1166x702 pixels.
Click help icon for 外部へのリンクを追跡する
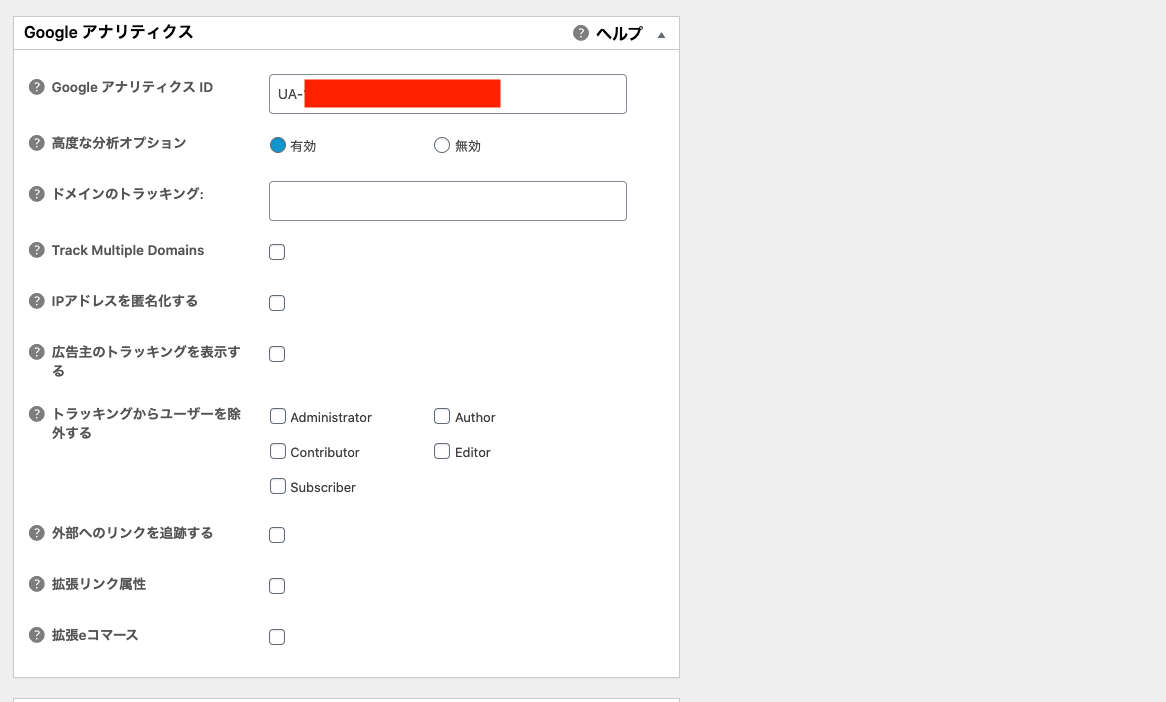coord(36,533)
